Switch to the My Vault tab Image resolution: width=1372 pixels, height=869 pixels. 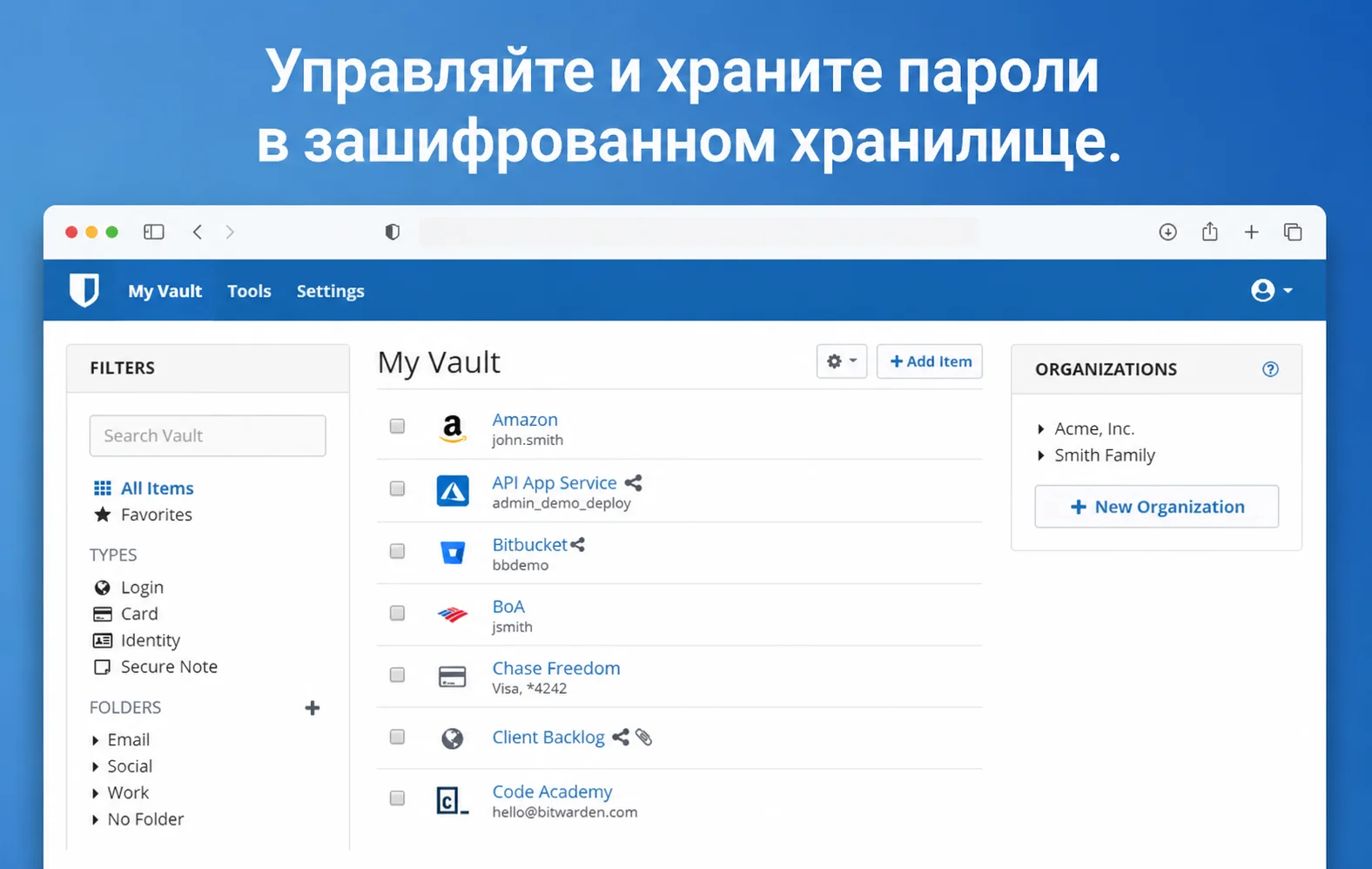point(165,291)
